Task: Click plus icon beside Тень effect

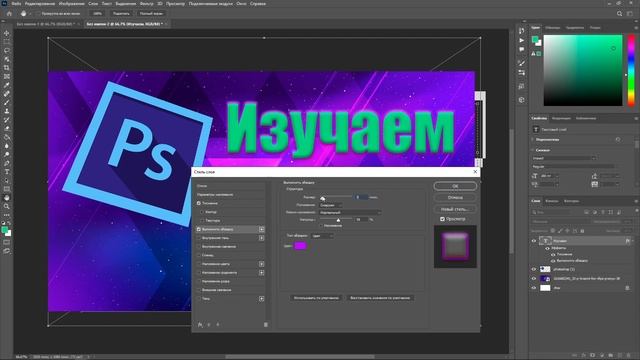Action: point(262,299)
